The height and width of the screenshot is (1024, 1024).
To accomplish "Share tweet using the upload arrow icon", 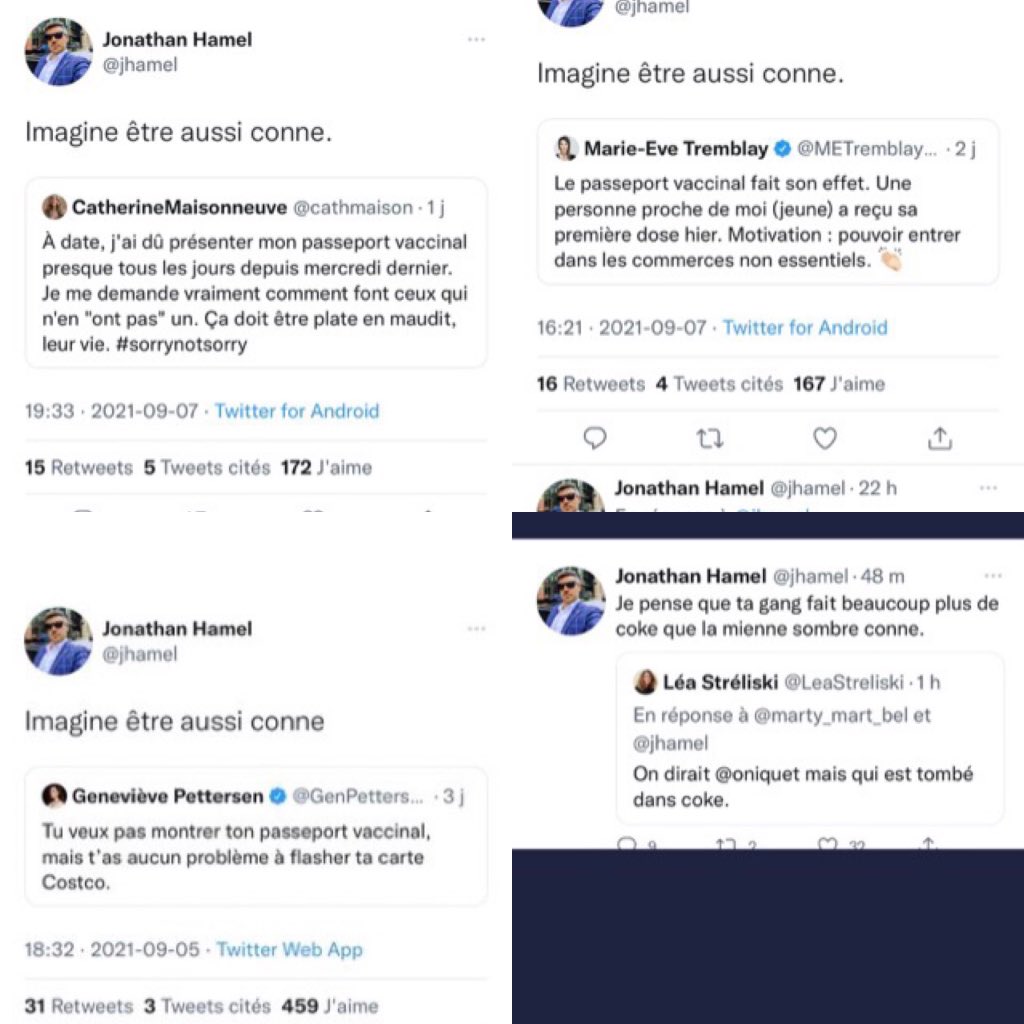I will click(x=940, y=438).
